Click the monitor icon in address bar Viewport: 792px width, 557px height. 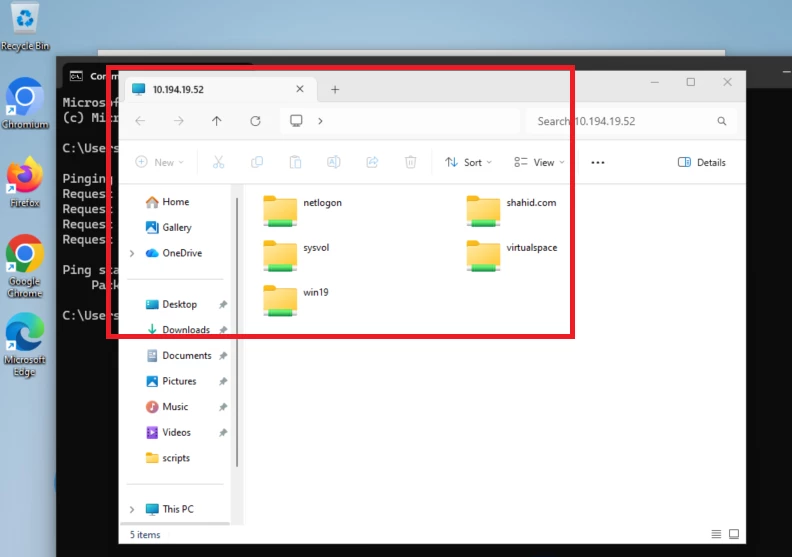pyautogui.click(x=296, y=121)
